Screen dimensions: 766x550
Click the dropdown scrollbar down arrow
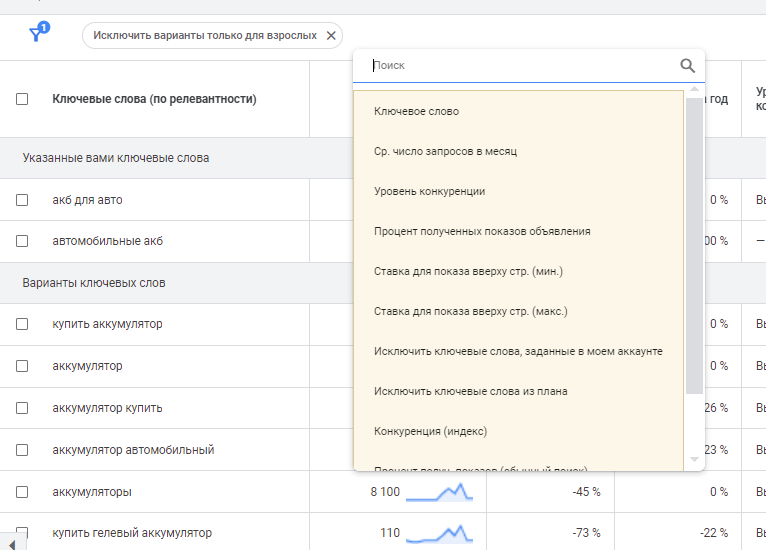[x=694, y=459]
